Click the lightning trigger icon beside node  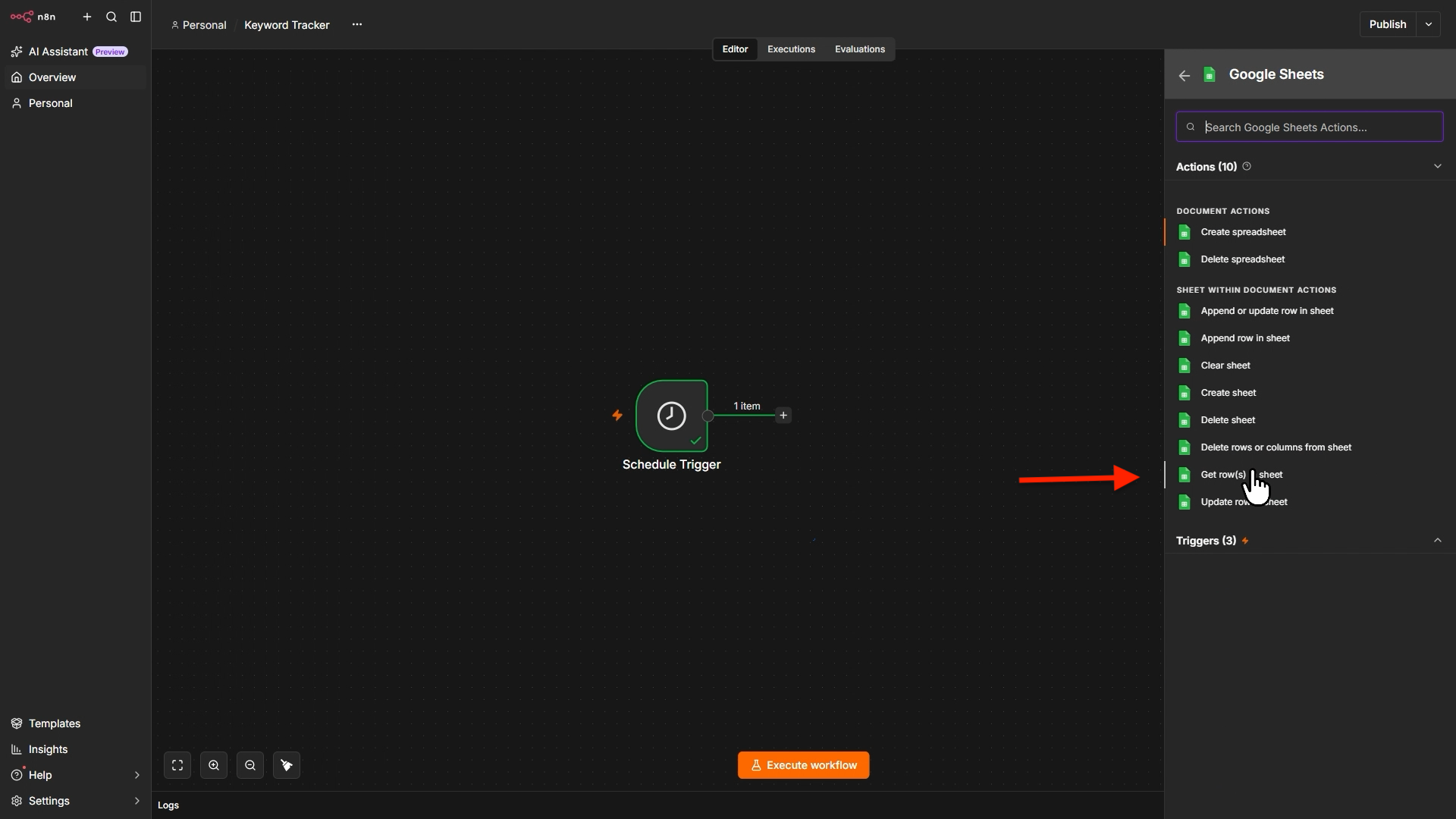[x=617, y=415]
